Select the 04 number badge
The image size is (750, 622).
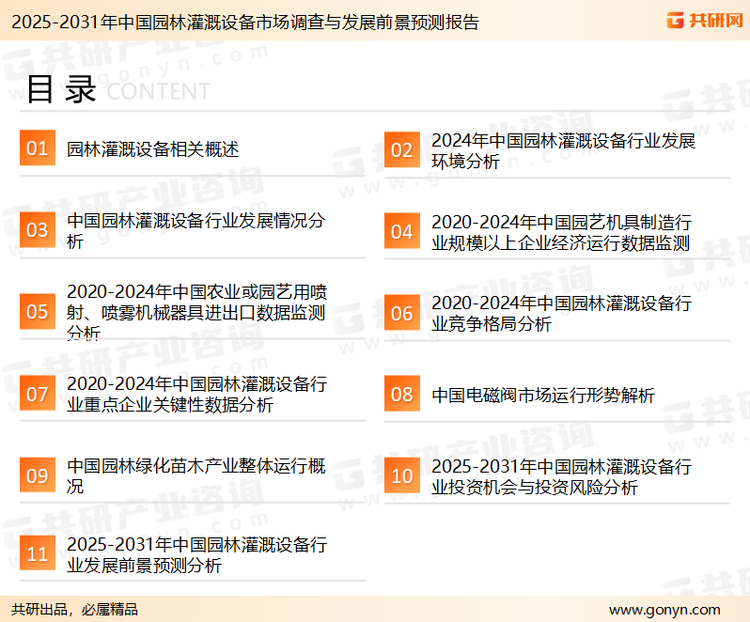pos(401,231)
